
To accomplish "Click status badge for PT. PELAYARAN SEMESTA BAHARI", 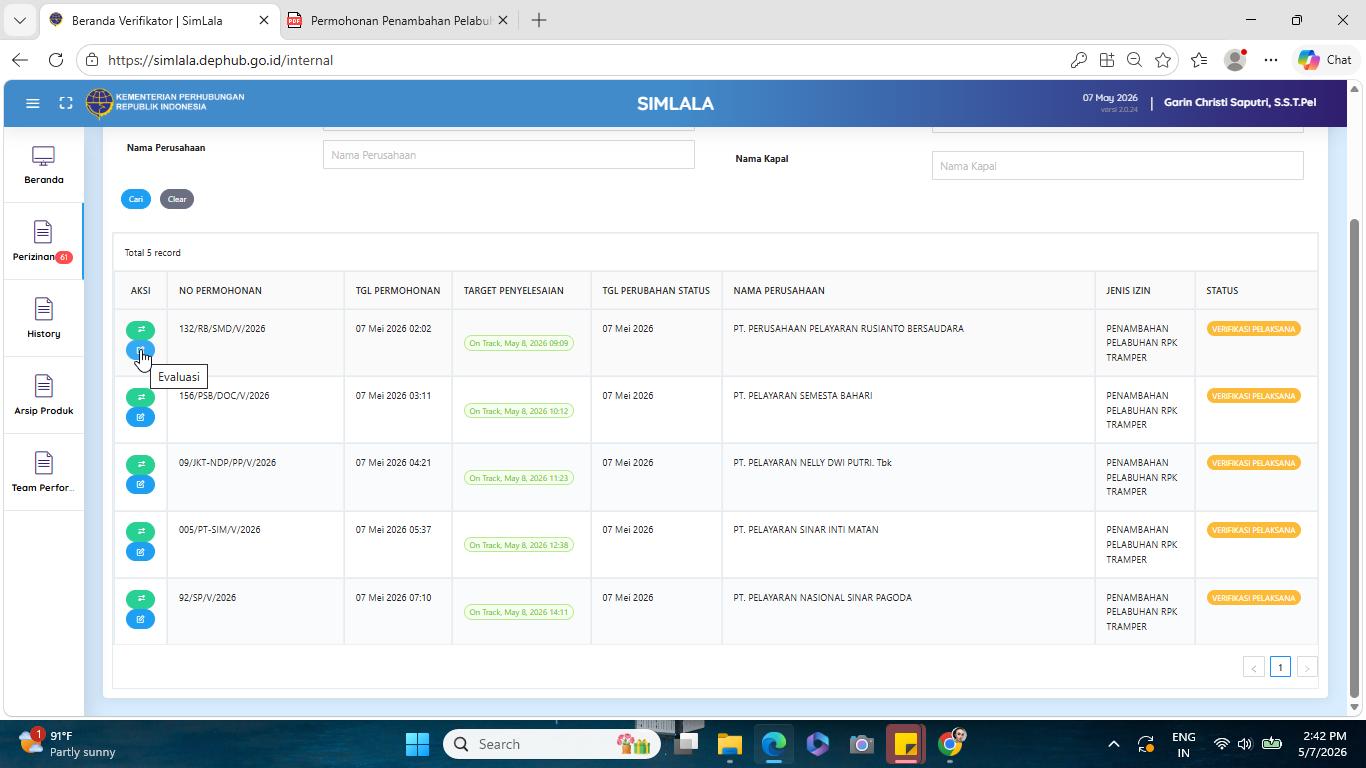I will click(x=1253, y=396).
